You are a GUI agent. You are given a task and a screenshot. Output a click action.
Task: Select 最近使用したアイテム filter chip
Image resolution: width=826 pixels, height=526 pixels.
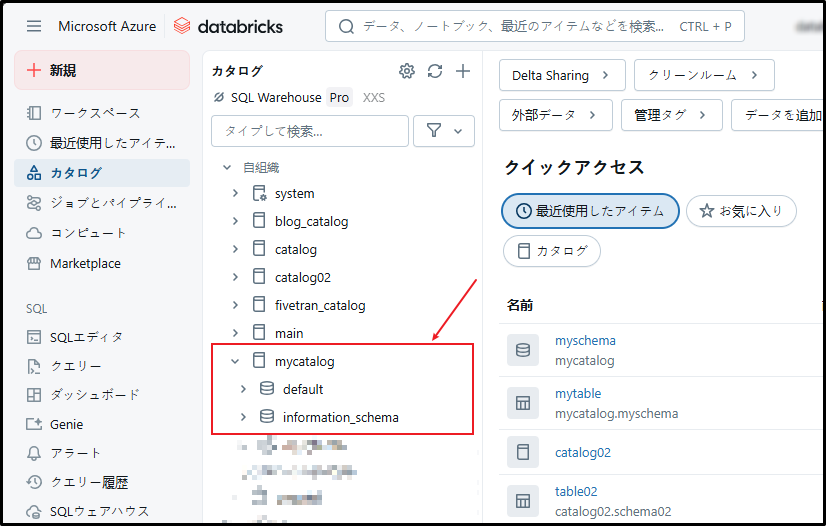(x=590, y=211)
